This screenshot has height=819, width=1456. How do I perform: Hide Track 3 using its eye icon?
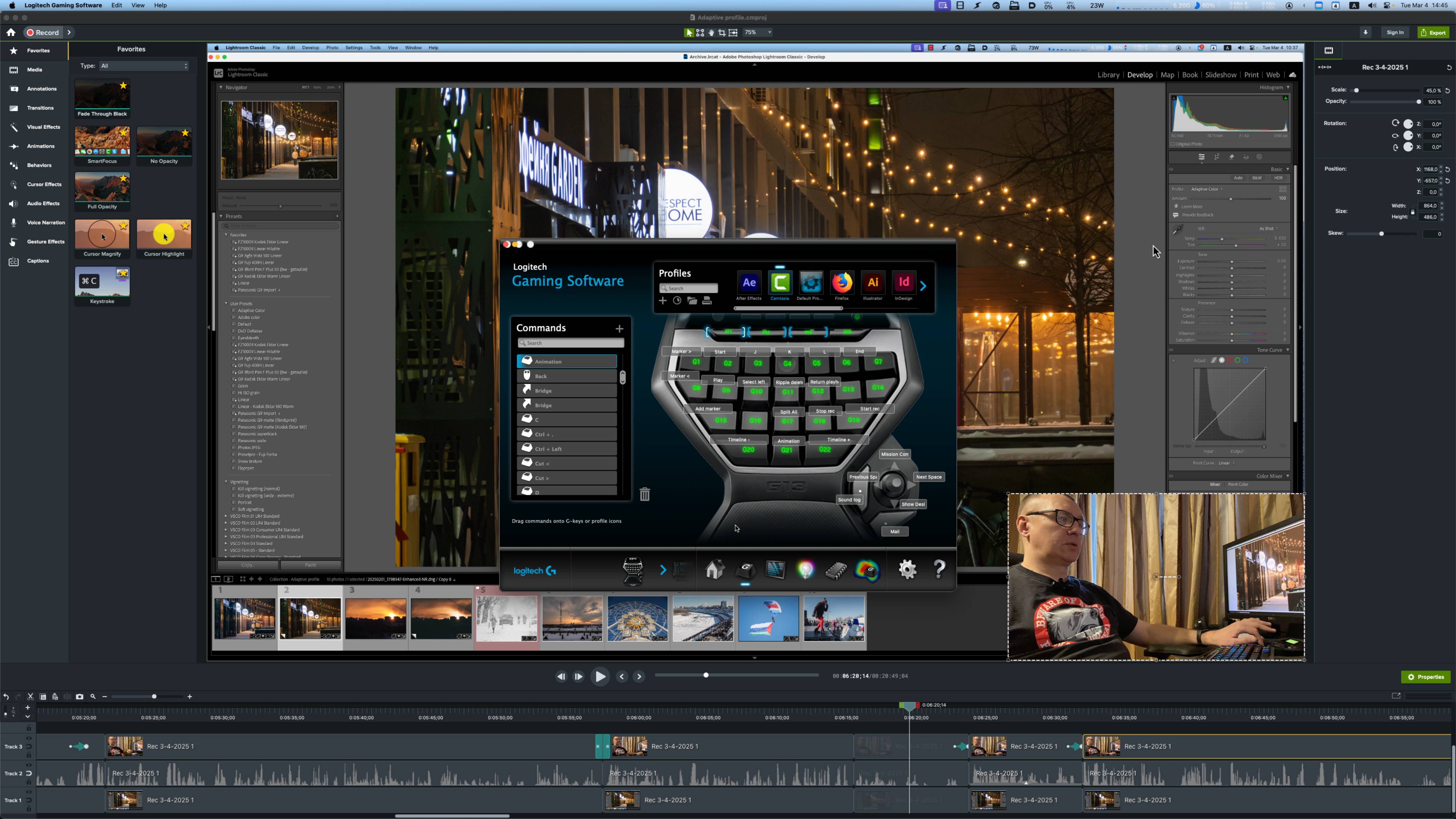point(29,738)
